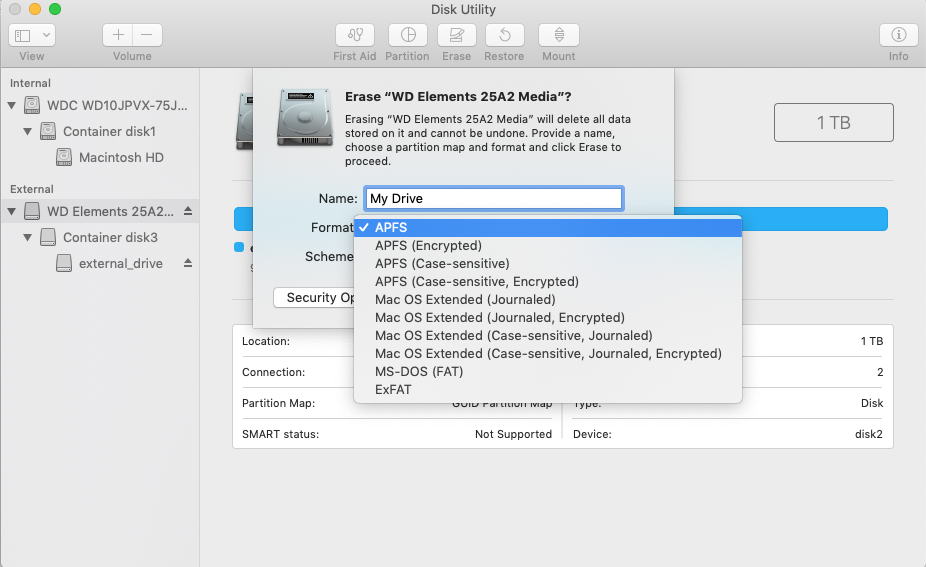Click the Security Options button
Viewport: 926px width, 567px height.
pyautogui.click(x=314, y=298)
